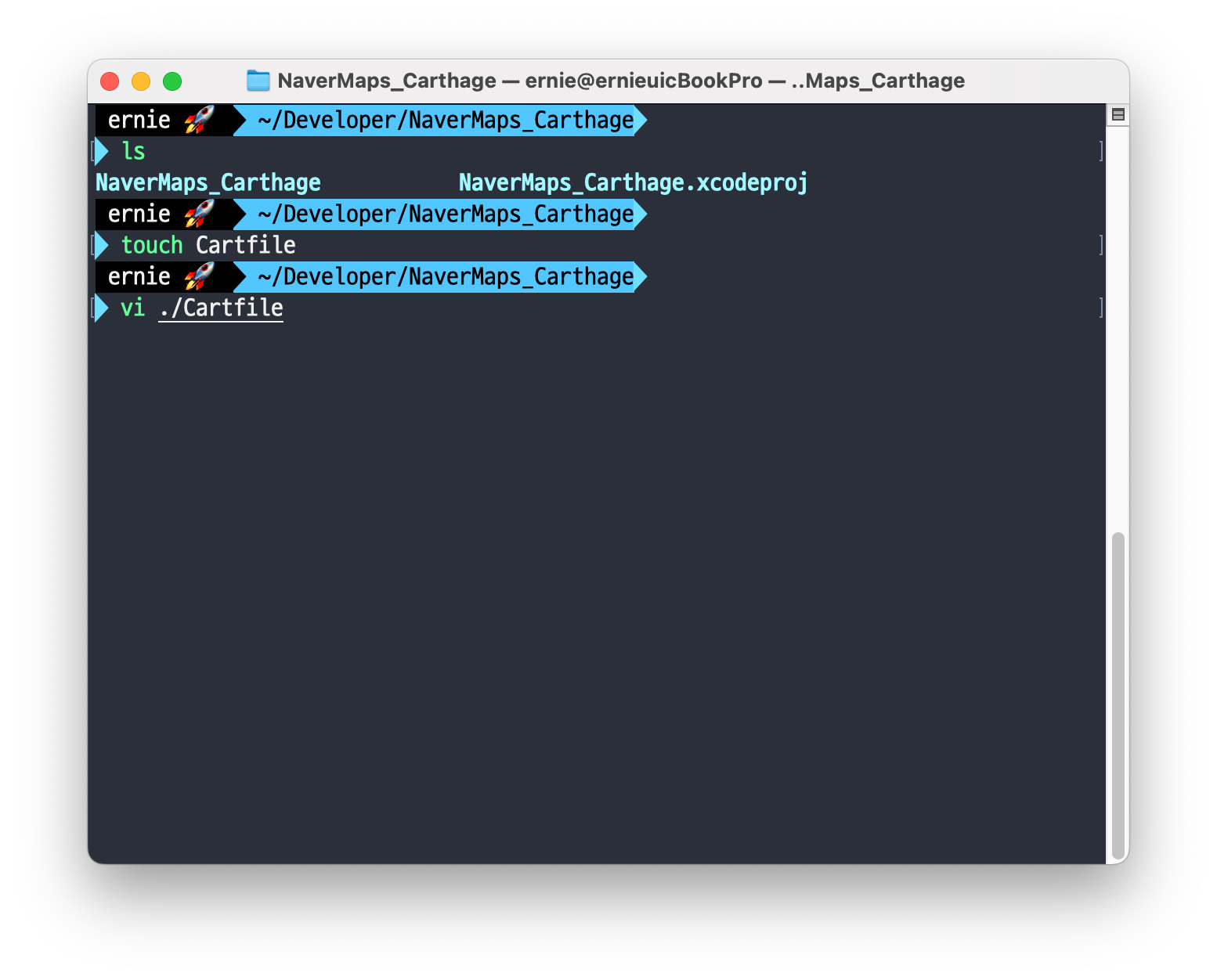
Task: Click the prompt arrow before 'ls'
Action: tap(101, 151)
